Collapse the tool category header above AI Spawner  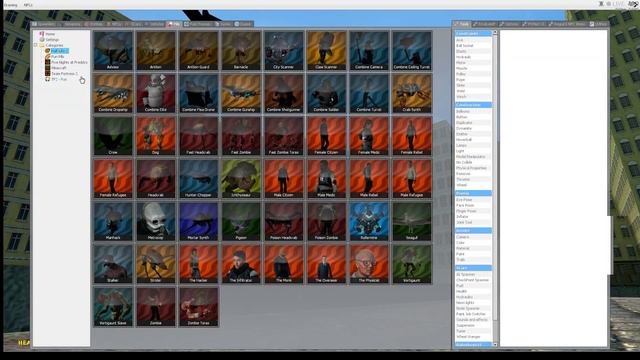point(473,268)
